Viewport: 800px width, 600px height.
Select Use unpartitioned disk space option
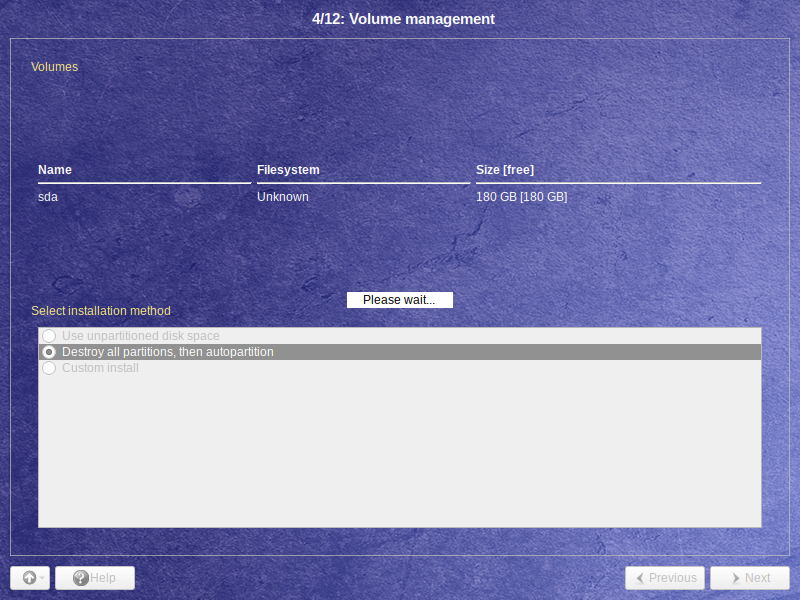tap(399, 336)
